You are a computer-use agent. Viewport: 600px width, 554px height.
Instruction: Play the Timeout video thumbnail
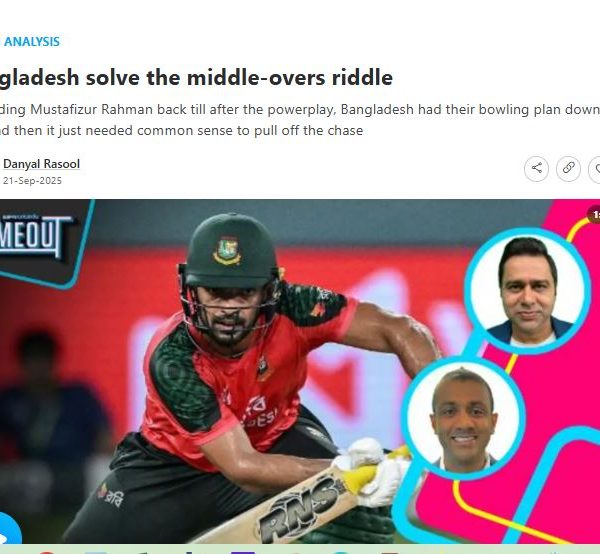pyautogui.click(x=300, y=371)
